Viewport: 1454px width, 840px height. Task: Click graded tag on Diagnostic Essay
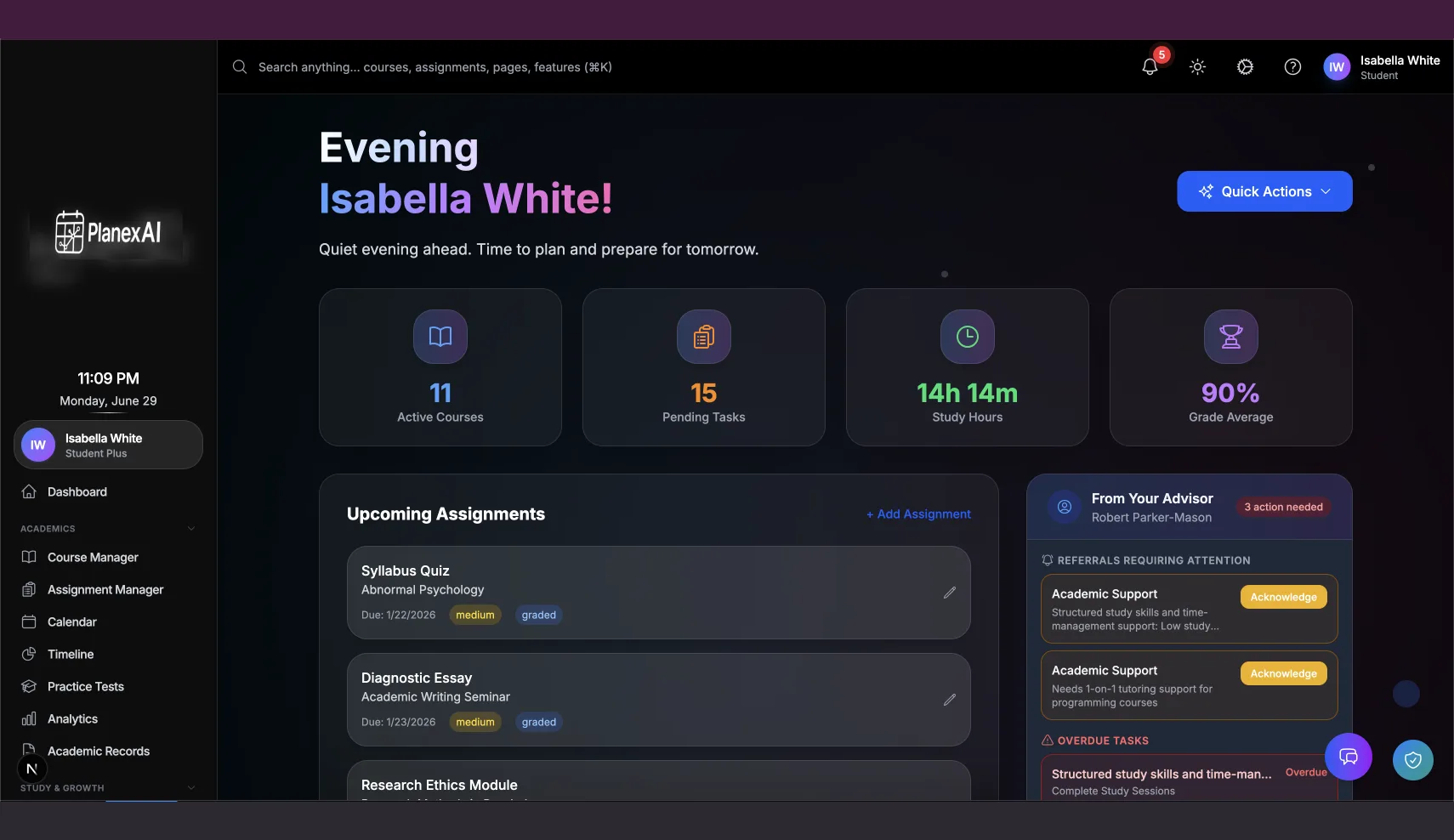point(539,723)
